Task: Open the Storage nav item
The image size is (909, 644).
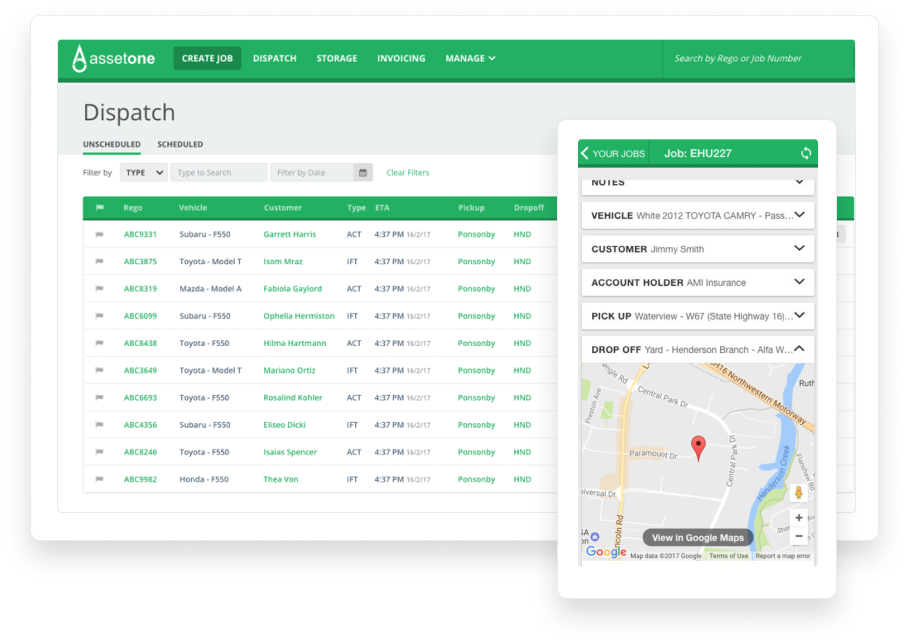Action: pos(337,59)
